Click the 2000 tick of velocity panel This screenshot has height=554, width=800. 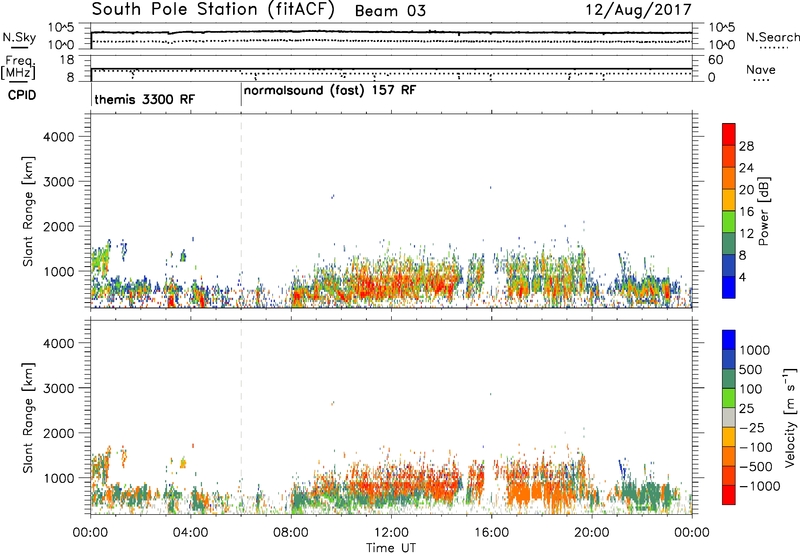click(58, 433)
